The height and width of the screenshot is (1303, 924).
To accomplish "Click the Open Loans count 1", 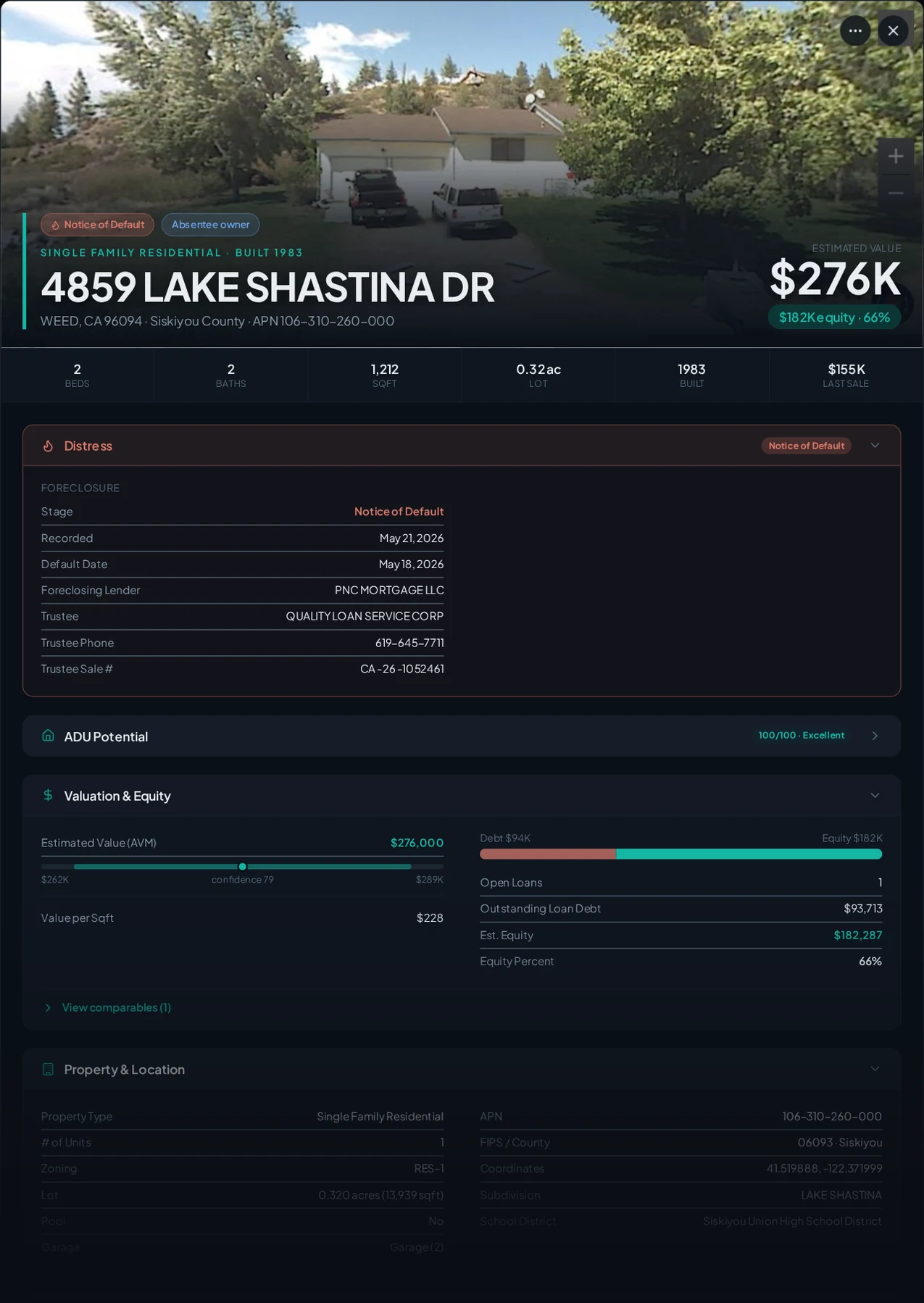I will pyautogui.click(x=880, y=883).
